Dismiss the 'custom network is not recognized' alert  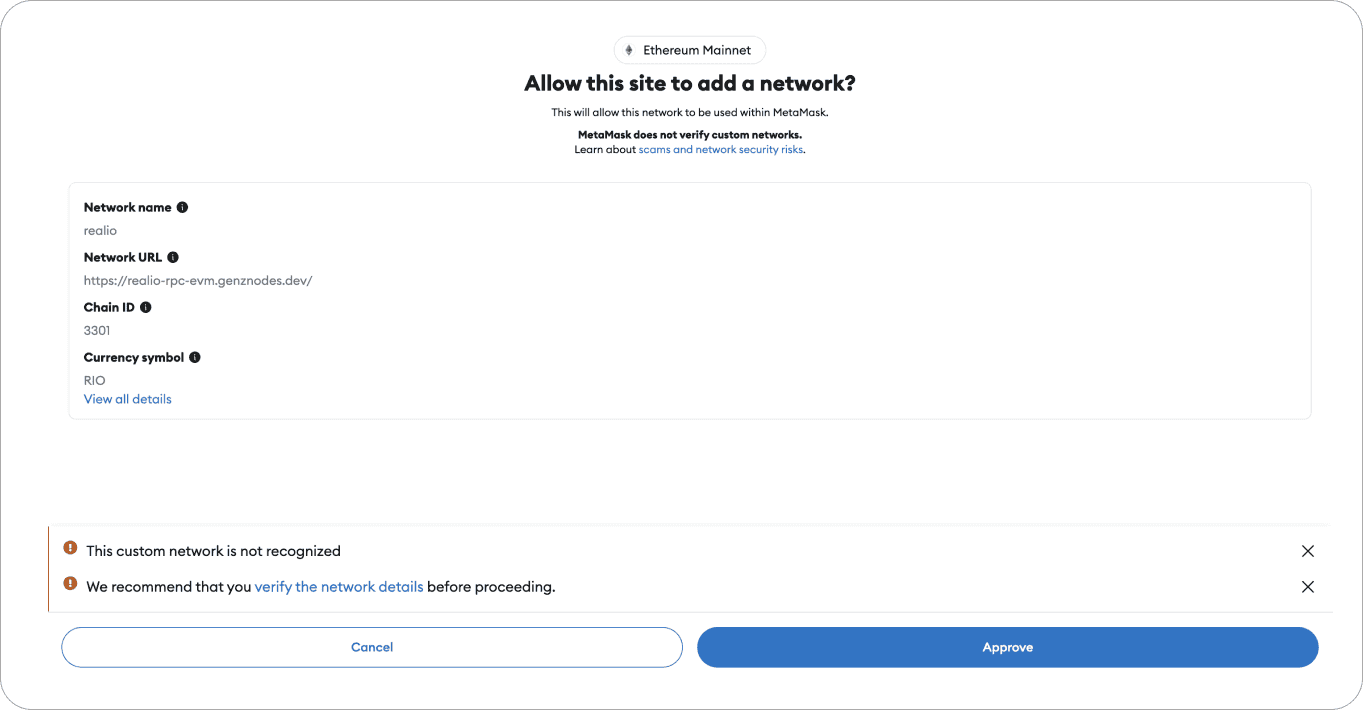1307,551
